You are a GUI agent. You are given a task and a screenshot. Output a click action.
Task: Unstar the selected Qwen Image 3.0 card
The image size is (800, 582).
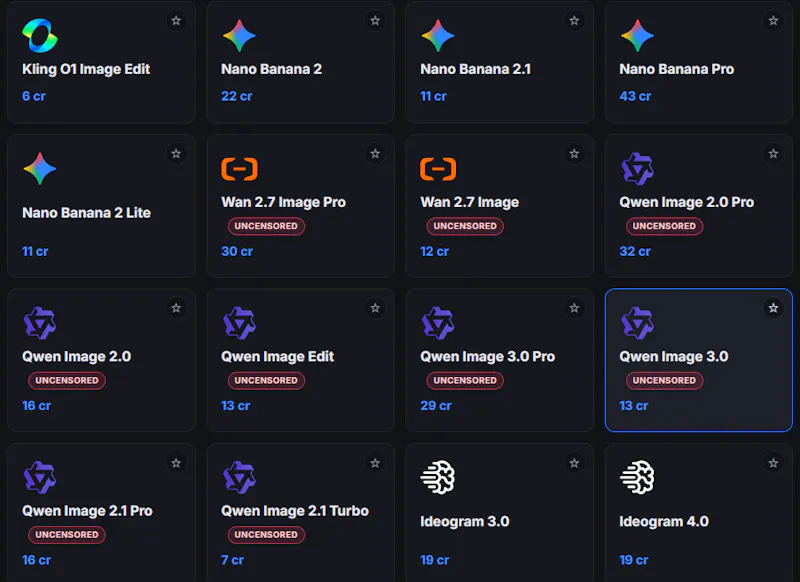click(773, 308)
